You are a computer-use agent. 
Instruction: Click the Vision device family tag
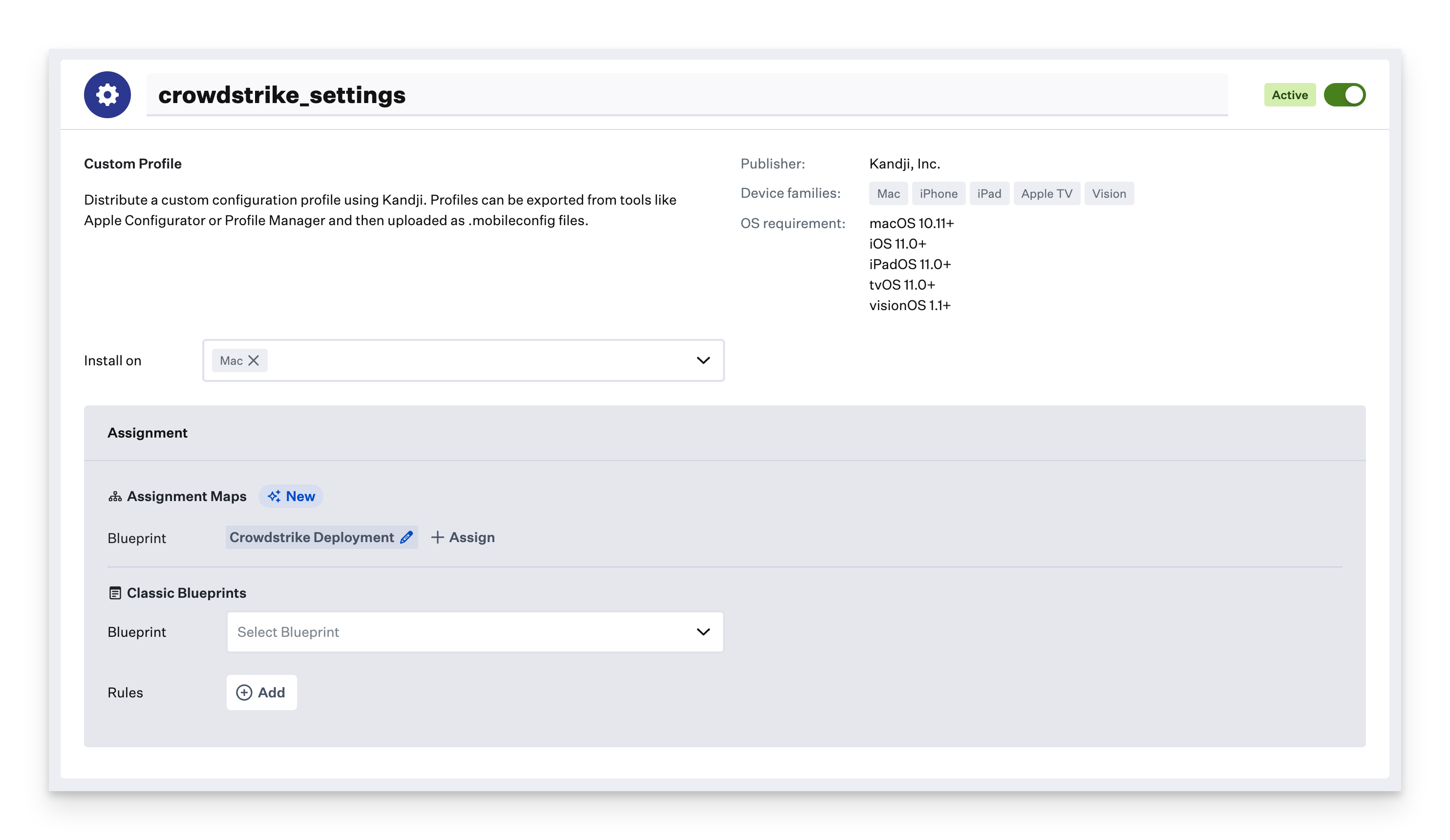click(1109, 193)
